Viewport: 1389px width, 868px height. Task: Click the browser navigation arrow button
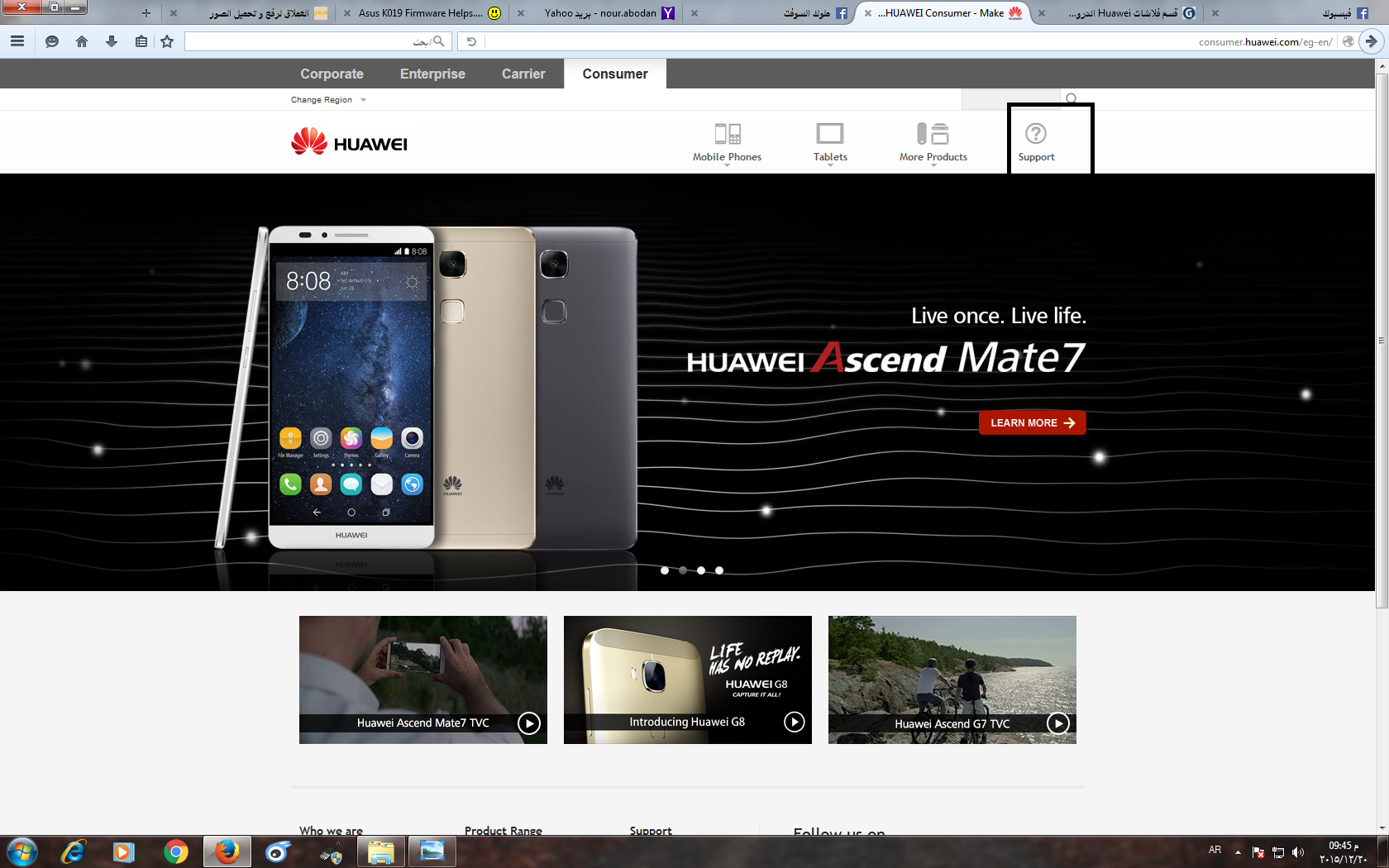pyautogui.click(x=1372, y=41)
